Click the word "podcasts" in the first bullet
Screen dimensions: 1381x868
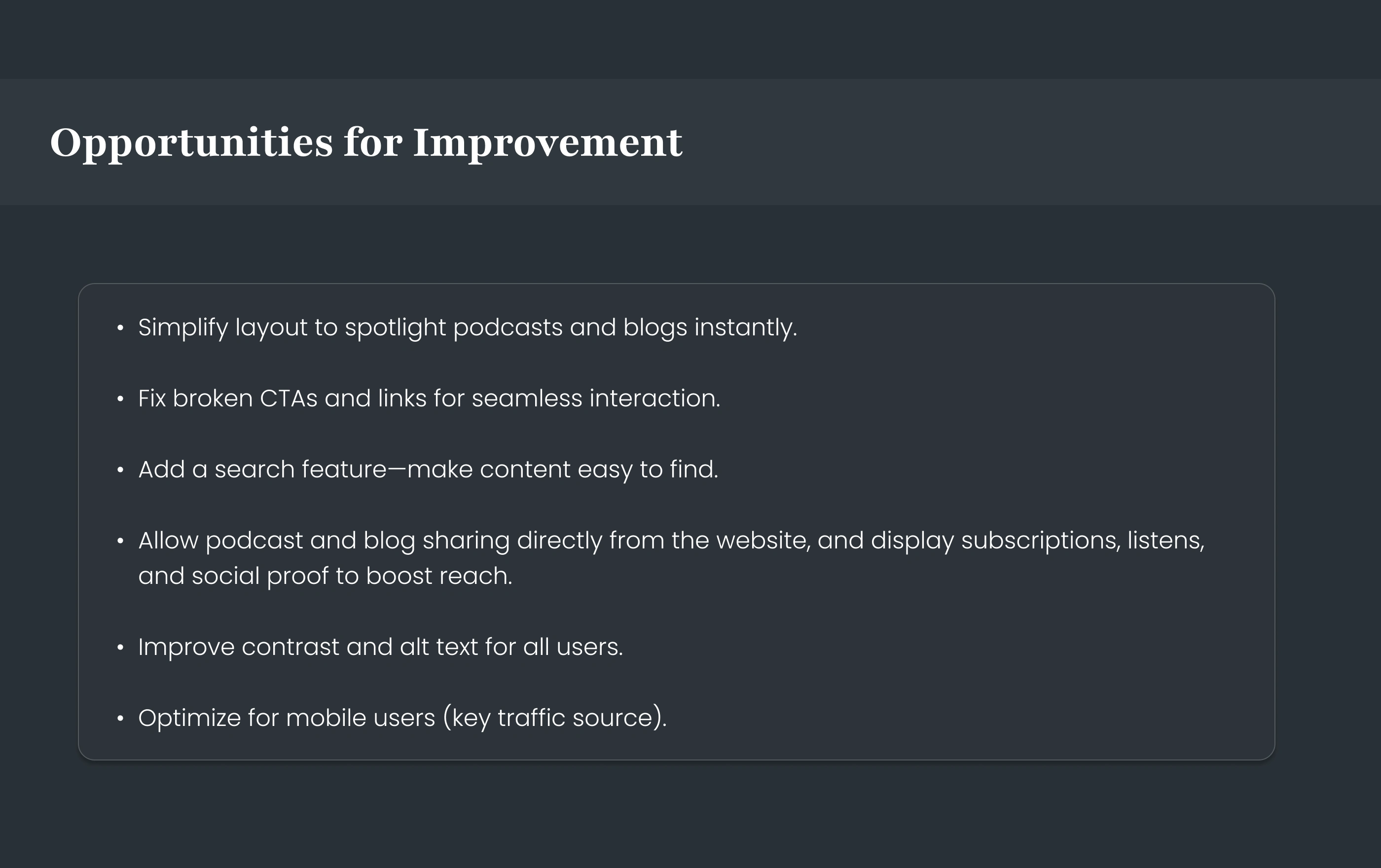click(508, 327)
